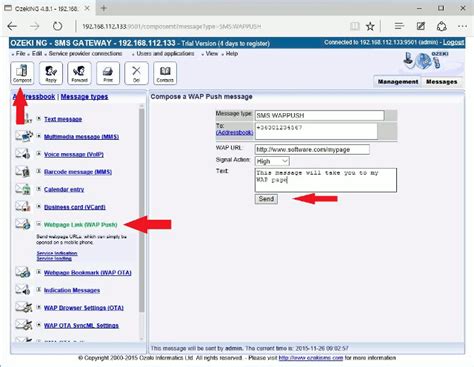Click the Logout link
Screen dimensions: 474x367
tap(453, 43)
